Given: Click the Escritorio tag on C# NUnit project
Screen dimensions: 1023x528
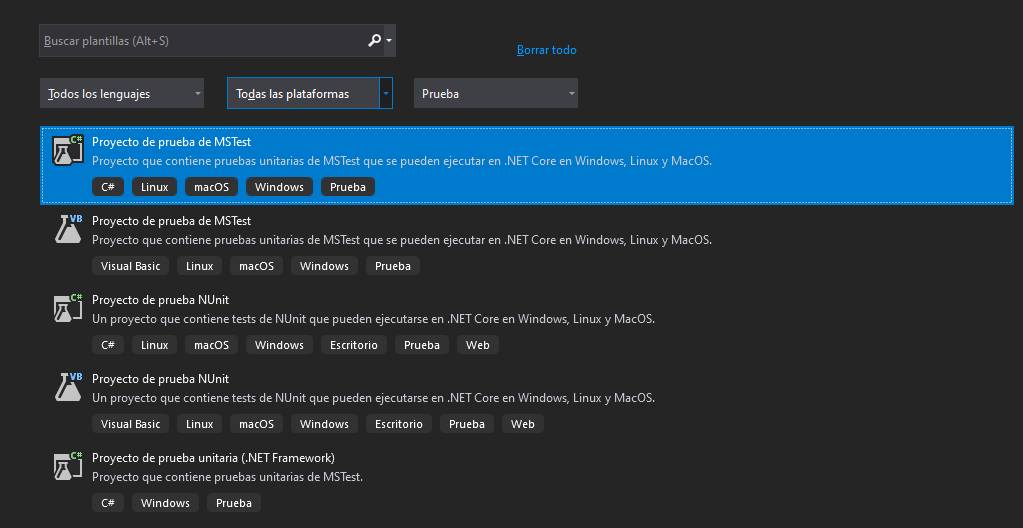Looking at the screenshot, I should (354, 345).
